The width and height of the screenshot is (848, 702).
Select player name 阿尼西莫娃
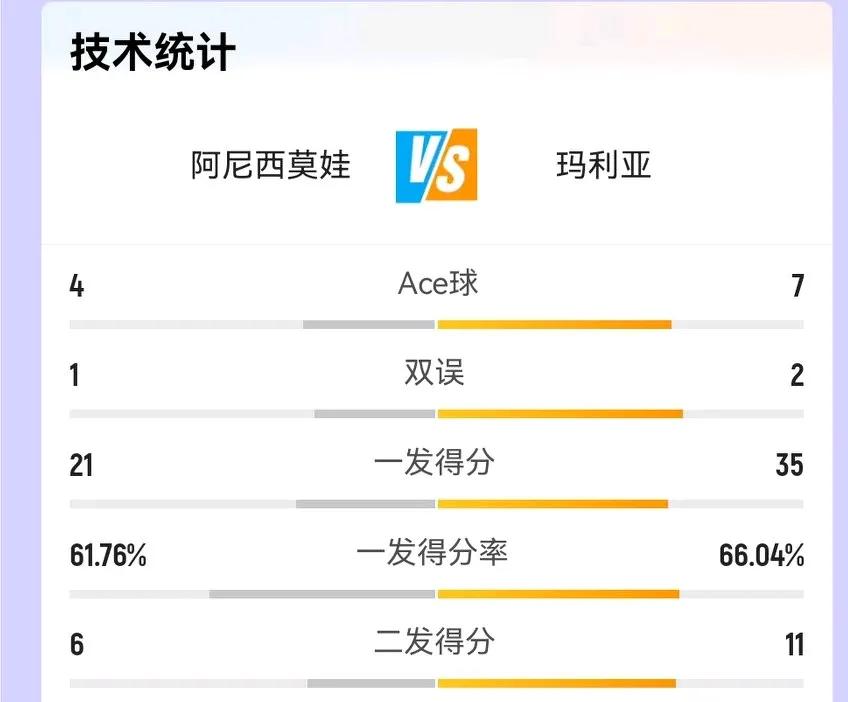pyautogui.click(x=270, y=165)
